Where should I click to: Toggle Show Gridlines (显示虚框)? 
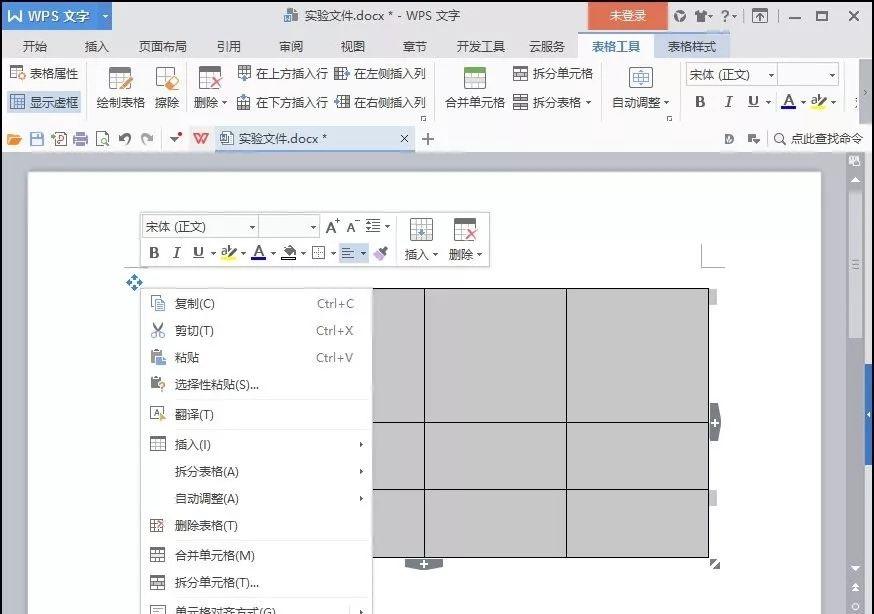44,102
